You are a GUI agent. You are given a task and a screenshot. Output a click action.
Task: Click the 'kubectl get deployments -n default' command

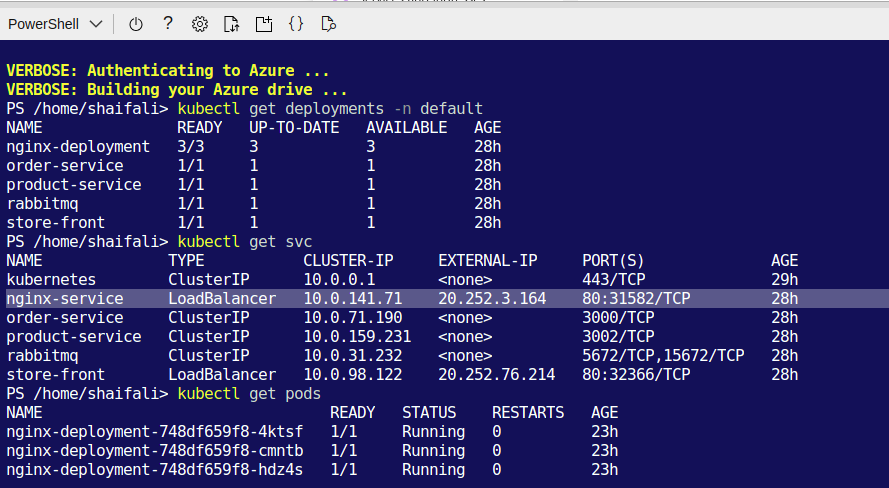tap(330, 108)
